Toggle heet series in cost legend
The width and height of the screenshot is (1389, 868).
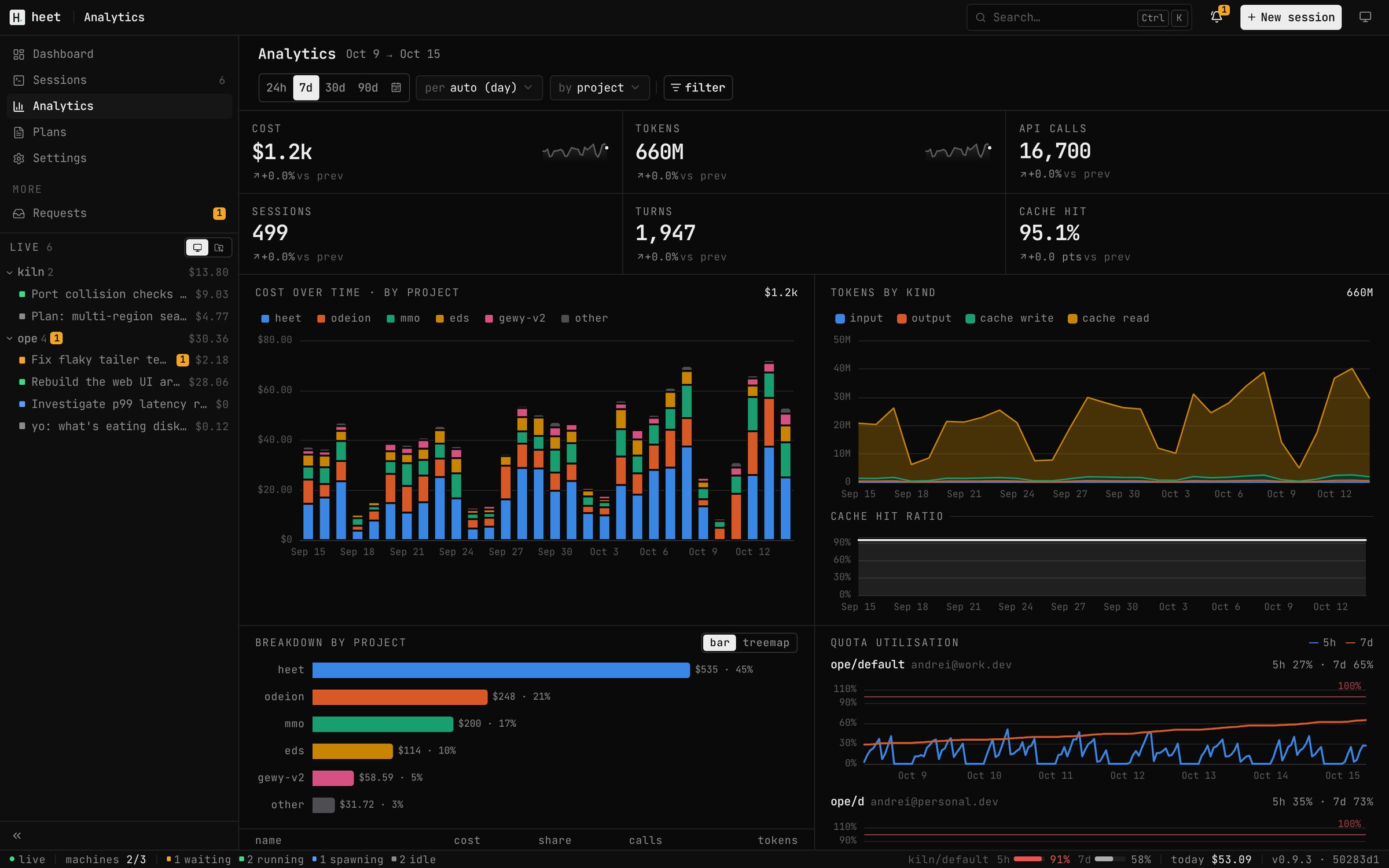click(x=281, y=318)
